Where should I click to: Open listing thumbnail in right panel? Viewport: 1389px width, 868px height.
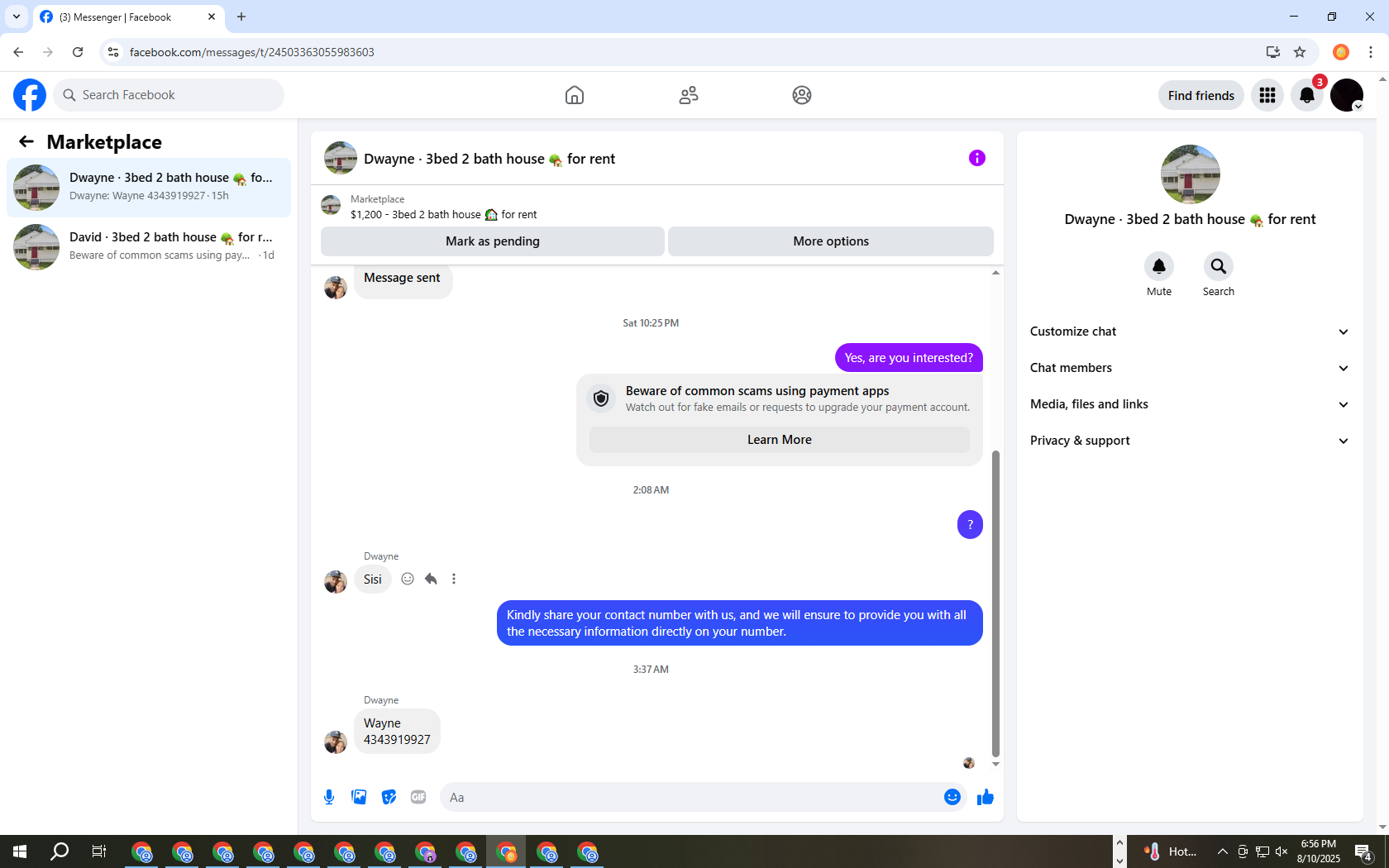click(1191, 174)
